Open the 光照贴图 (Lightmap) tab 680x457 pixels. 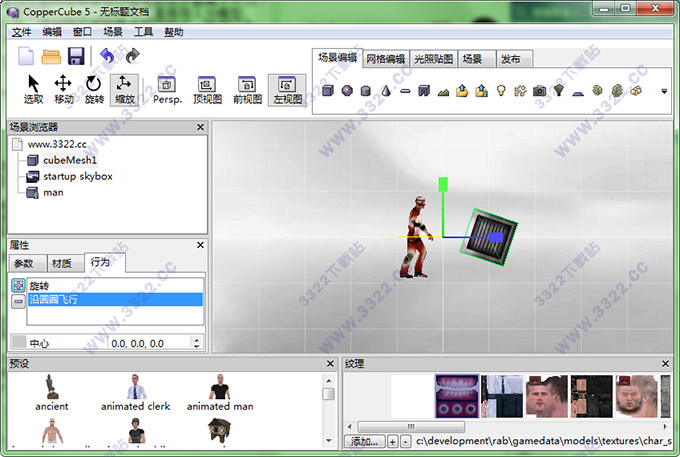tap(434, 59)
